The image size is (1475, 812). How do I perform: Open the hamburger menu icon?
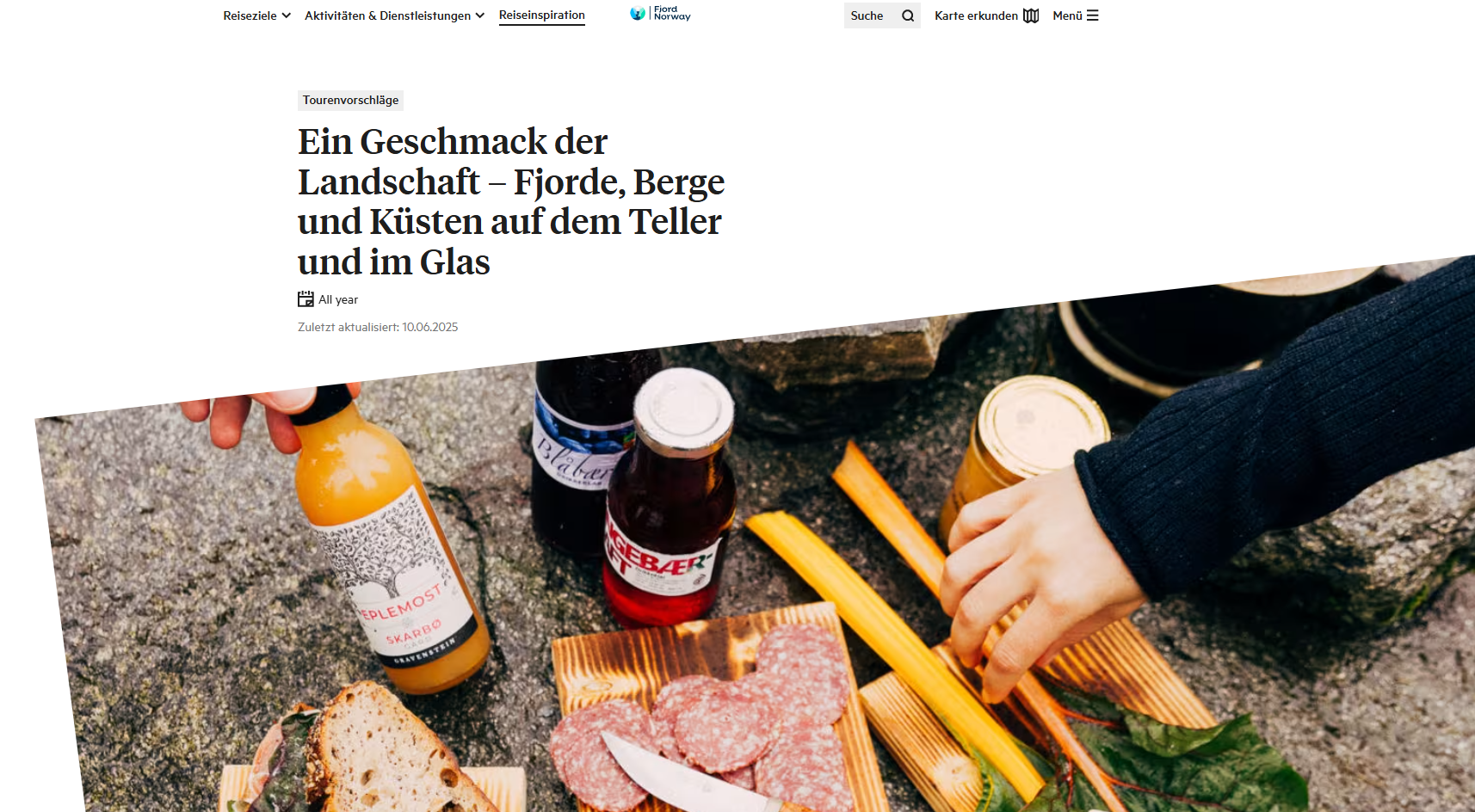pyautogui.click(x=1093, y=15)
